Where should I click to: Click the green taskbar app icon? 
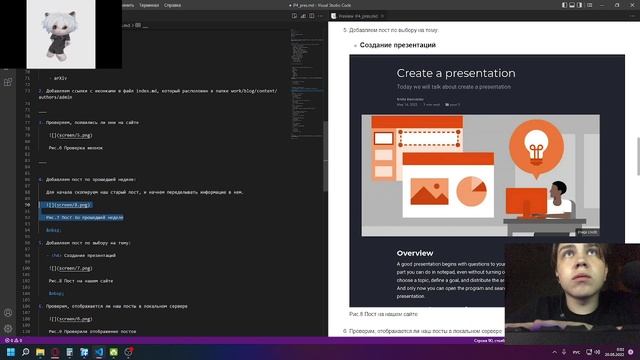point(114,352)
